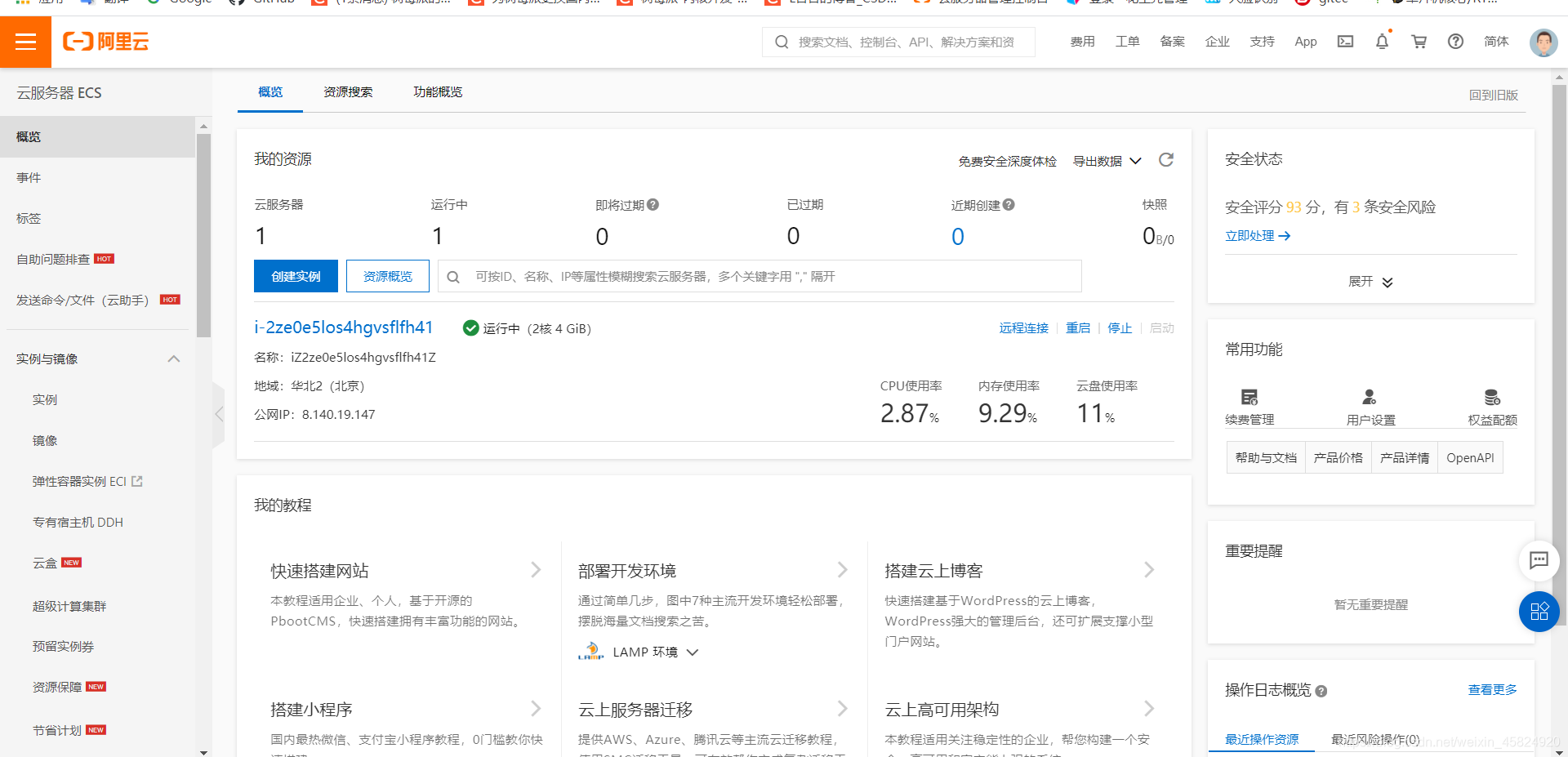Click 远程连接 link
1568x757 pixels.
(1024, 328)
